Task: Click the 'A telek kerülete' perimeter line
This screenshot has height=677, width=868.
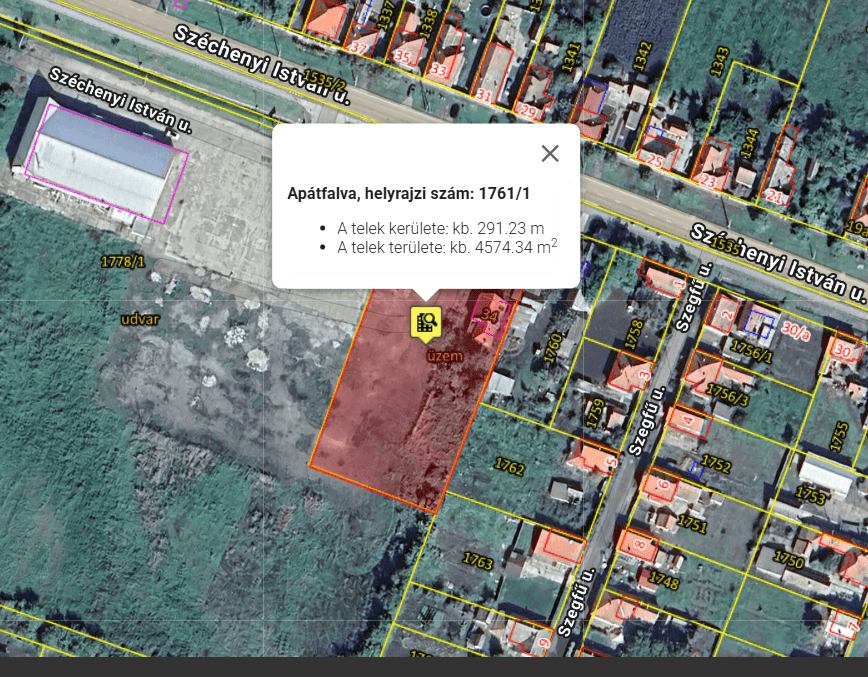Action: 440,227
